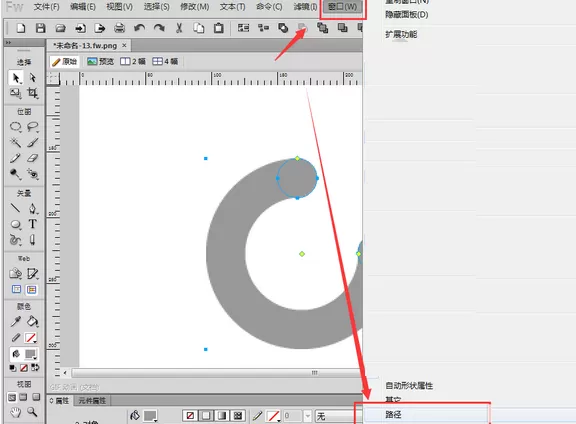Select the Eyedropper tool
The width and height of the screenshot is (576, 424).
pyautogui.click(x=15, y=322)
